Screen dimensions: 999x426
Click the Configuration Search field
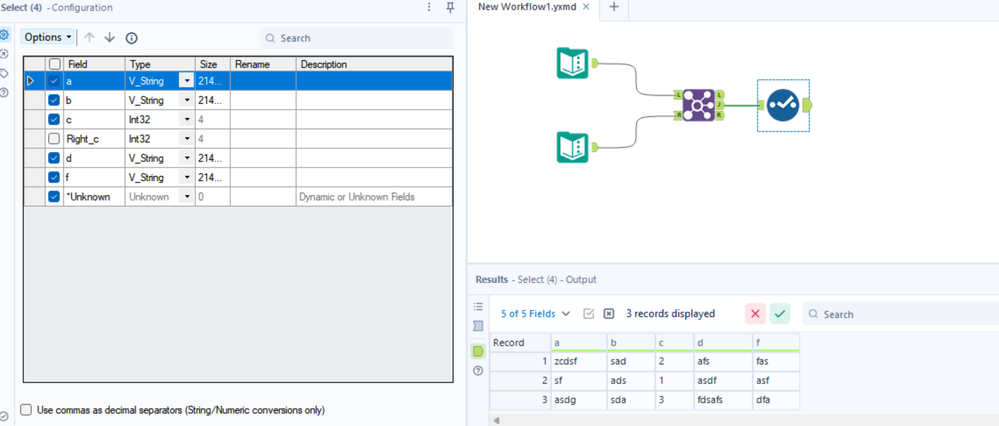point(356,38)
